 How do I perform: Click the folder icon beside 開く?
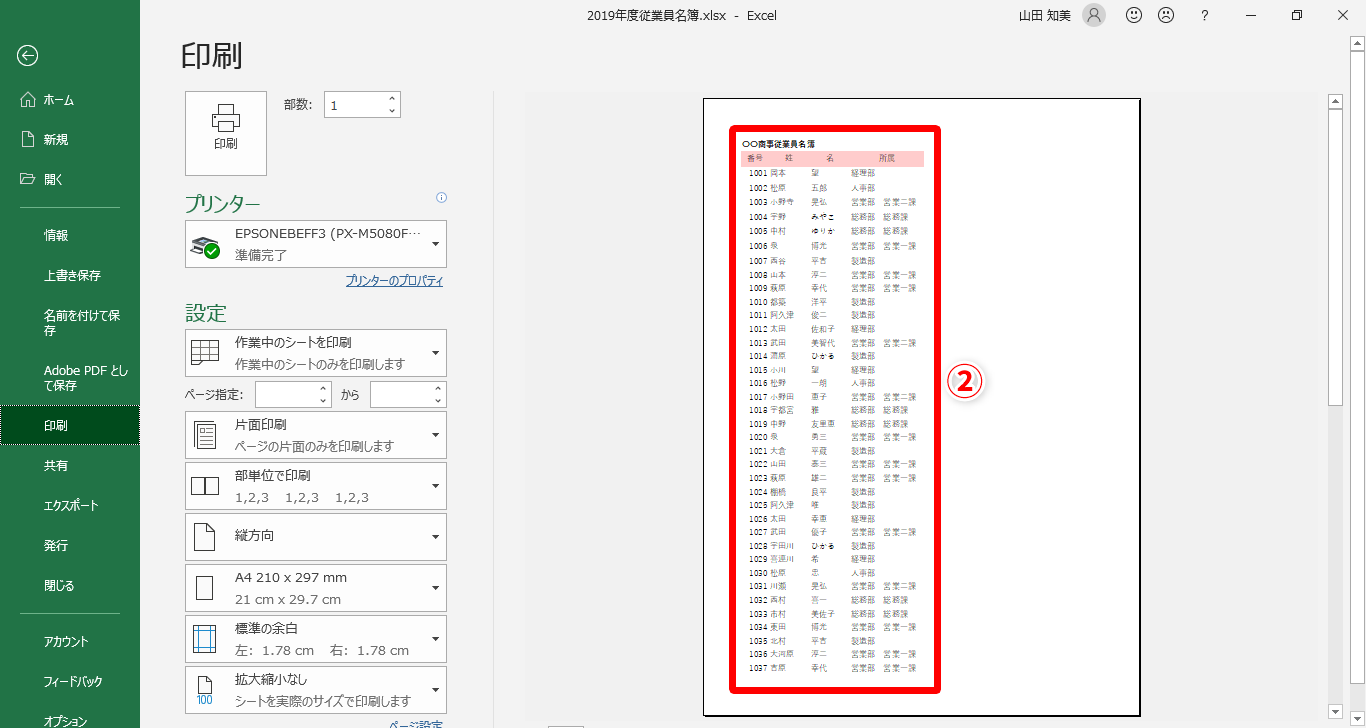(28, 179)
